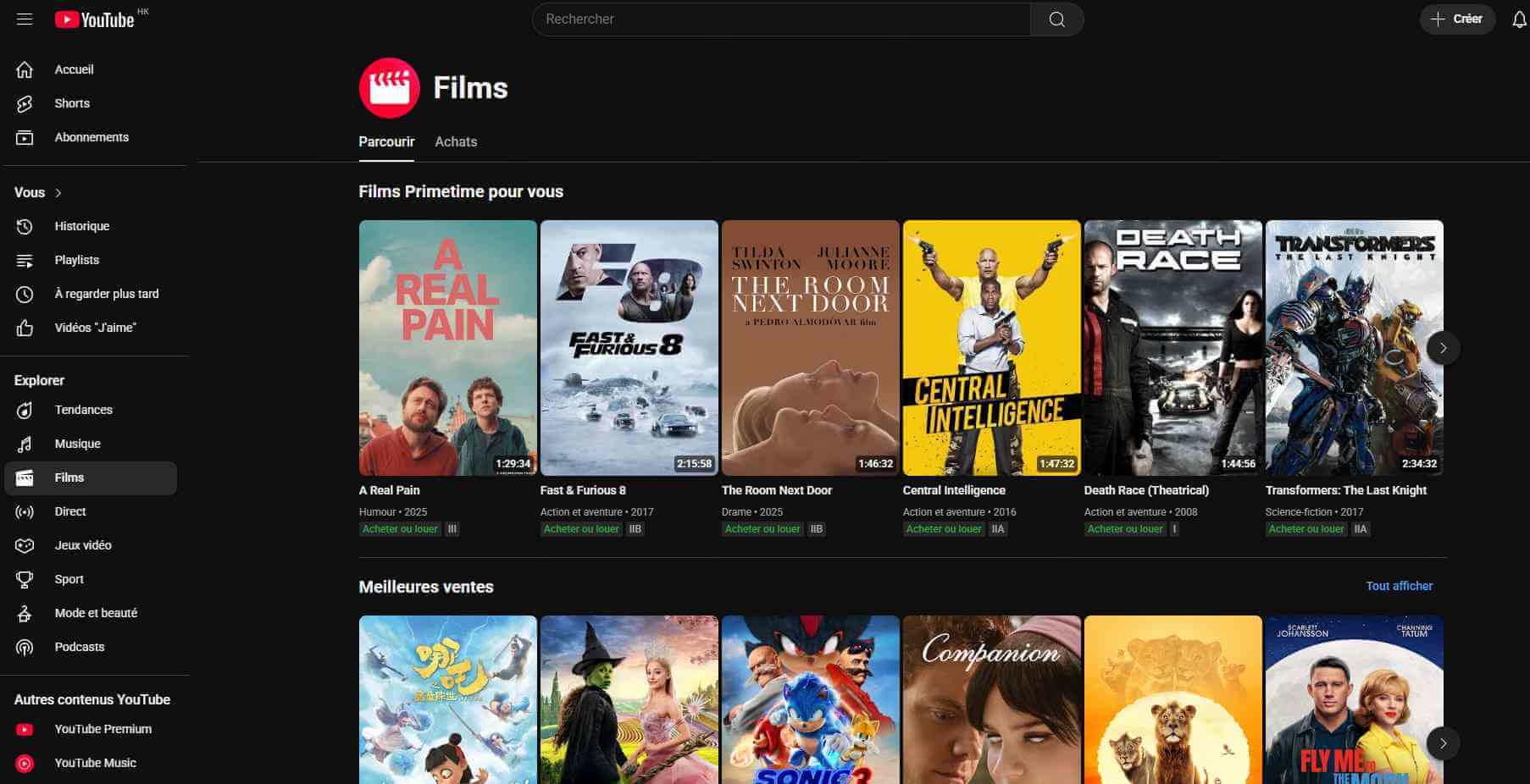Click Acheter ou louer under Transformers
Screen dimensions: 1530x784
tap(1306, 529)
